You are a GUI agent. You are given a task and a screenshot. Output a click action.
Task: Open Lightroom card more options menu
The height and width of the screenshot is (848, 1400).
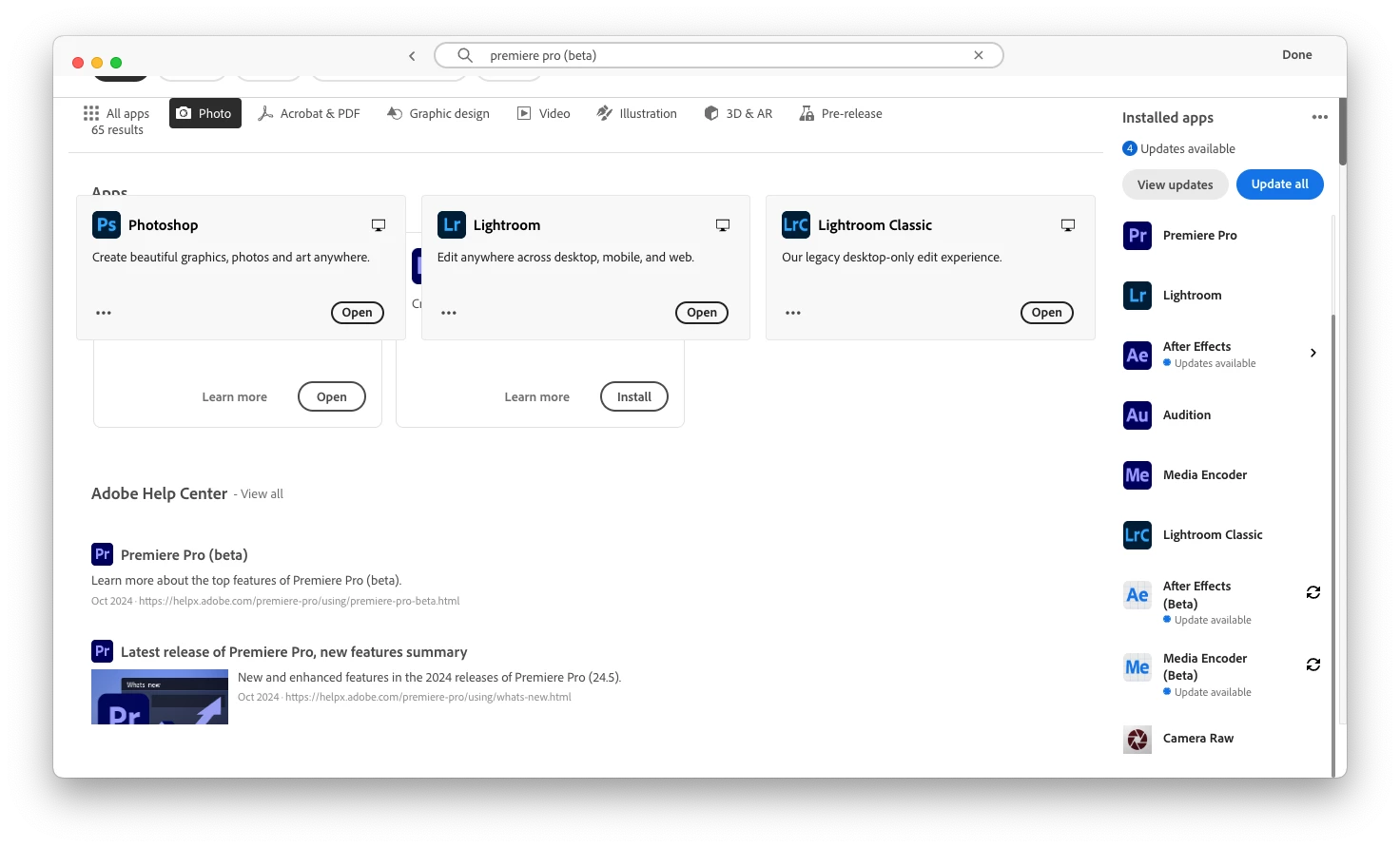449,313
